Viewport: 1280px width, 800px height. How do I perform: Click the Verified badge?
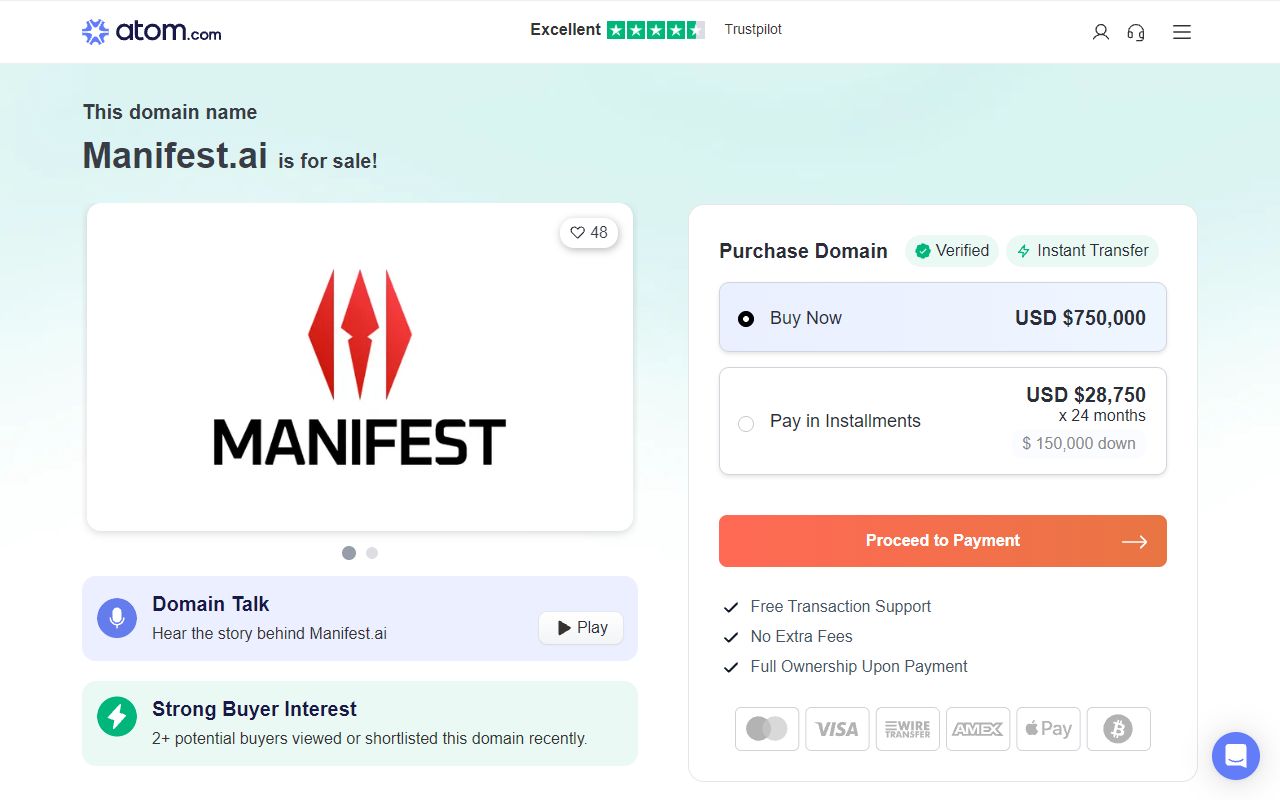click(951, 251)
